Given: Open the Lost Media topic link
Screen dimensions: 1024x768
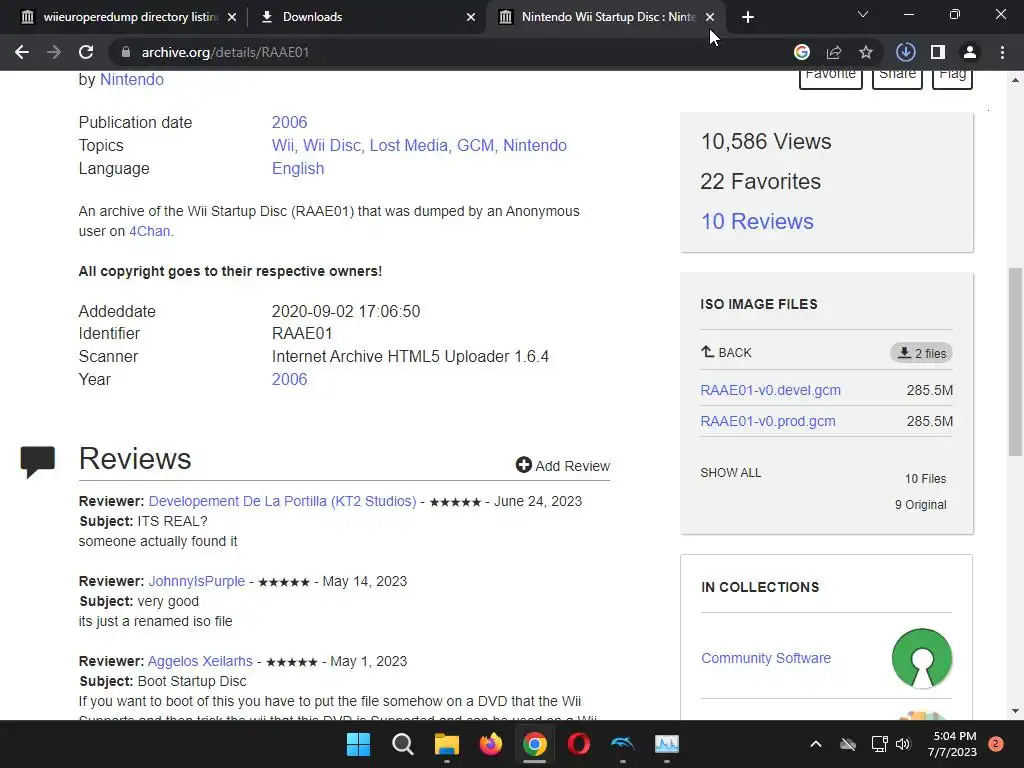Looking at the screenshot, I should click(409, 145).
